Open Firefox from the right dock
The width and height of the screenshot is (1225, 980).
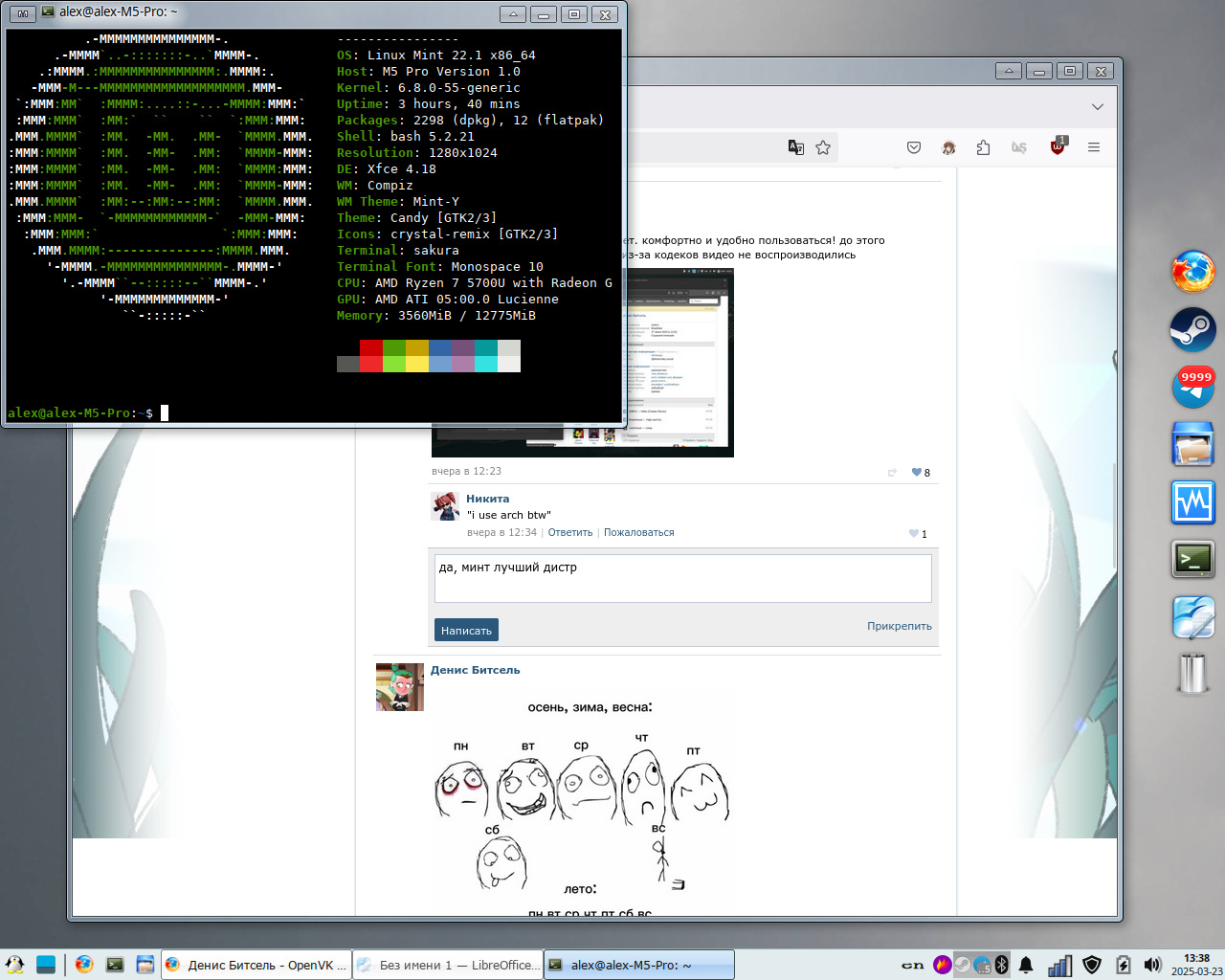coord(1192,272)
